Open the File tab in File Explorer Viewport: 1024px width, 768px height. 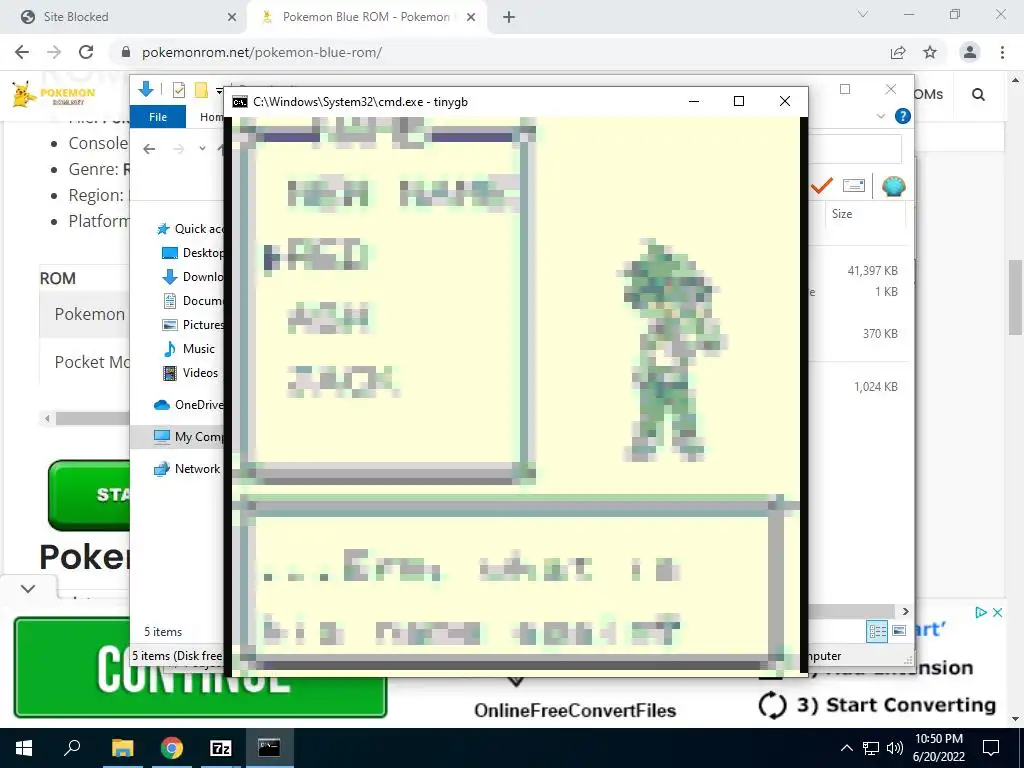(158, 117)
